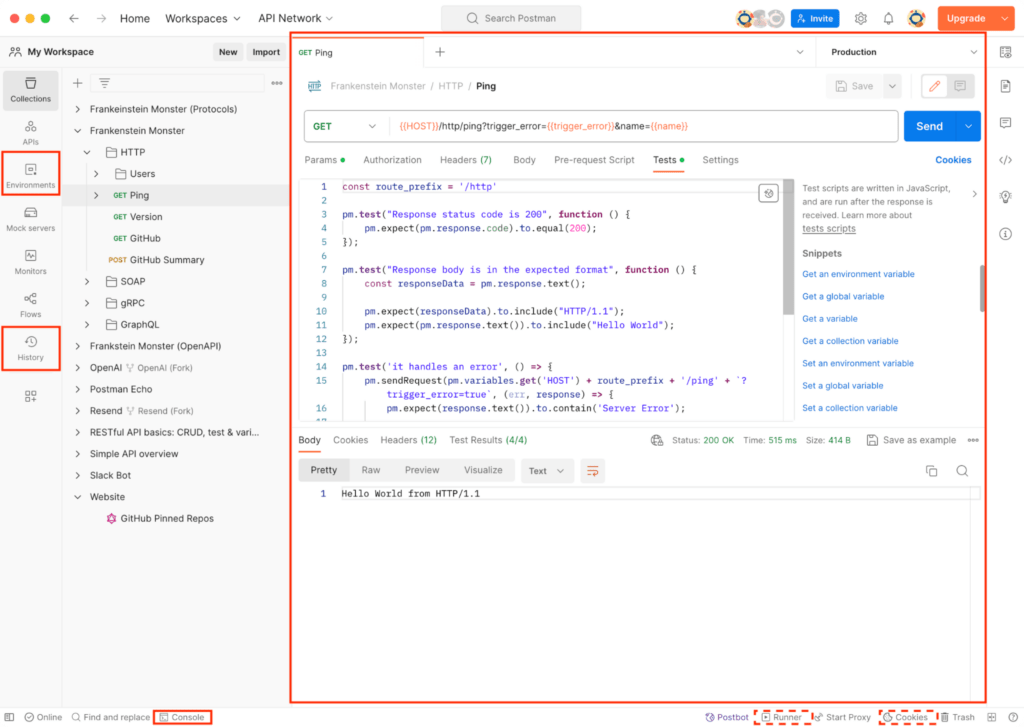Image resolution: width=1024 pixels, height=727 pixels.
Task: Click the Invite button
Action: (815, 18)
